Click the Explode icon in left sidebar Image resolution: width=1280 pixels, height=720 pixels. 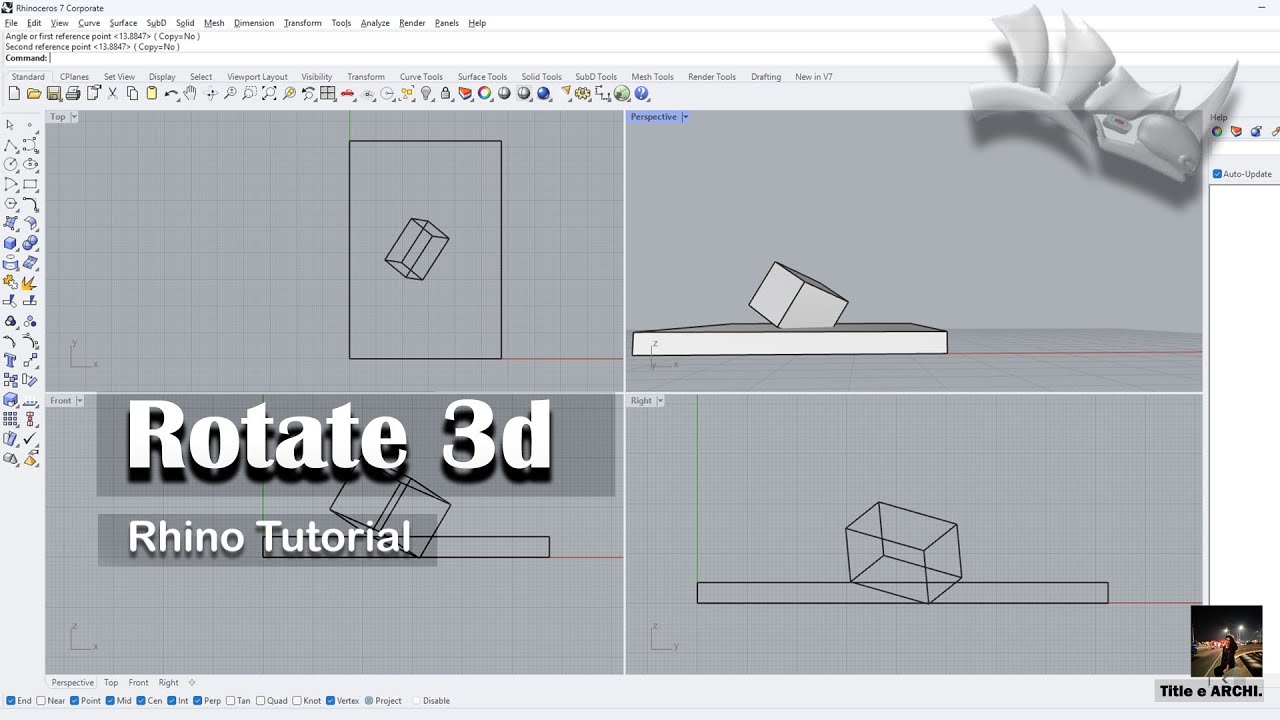30,282
